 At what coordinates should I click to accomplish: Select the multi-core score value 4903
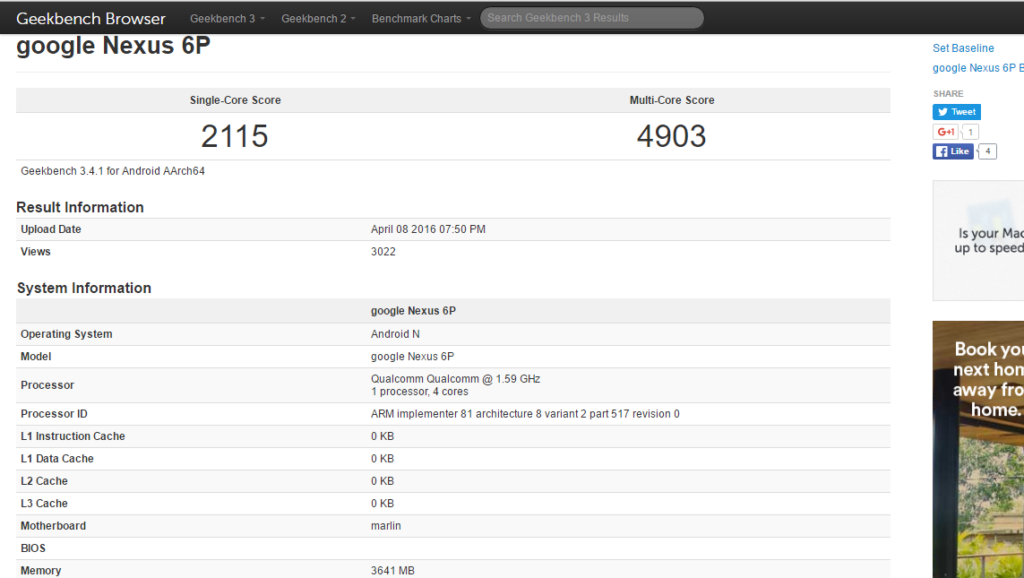(x=671, y=136)
